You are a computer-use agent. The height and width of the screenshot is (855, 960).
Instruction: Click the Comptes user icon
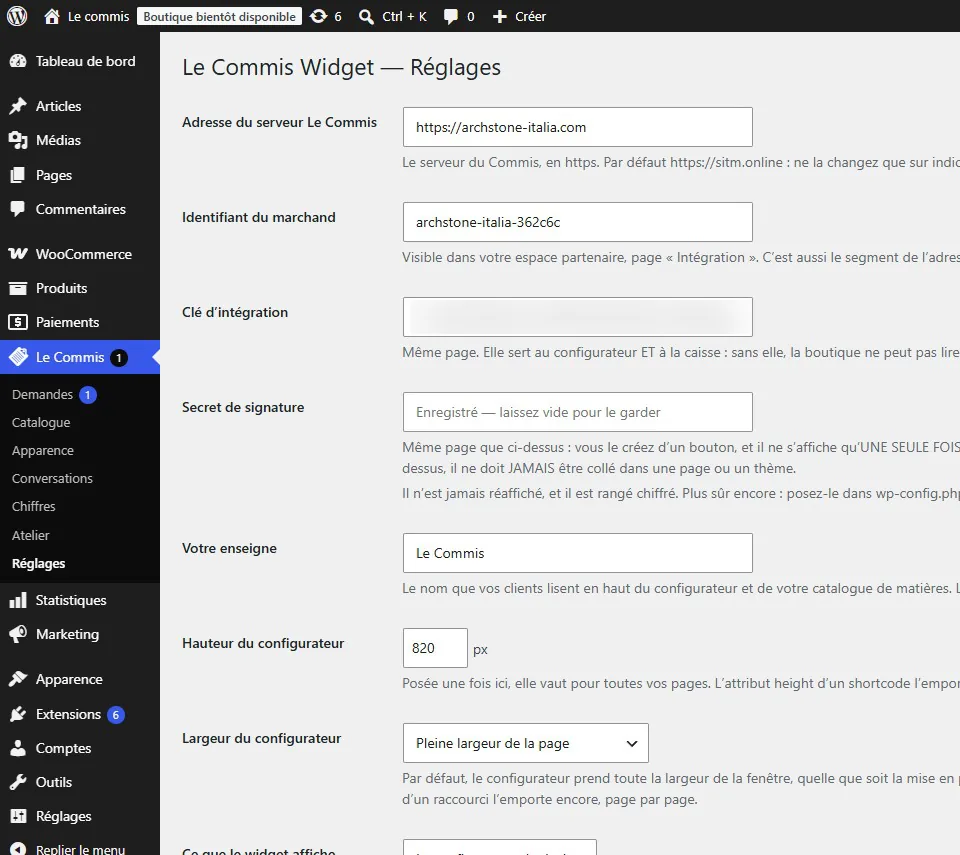pyautogui.click(x=18, y=748)
